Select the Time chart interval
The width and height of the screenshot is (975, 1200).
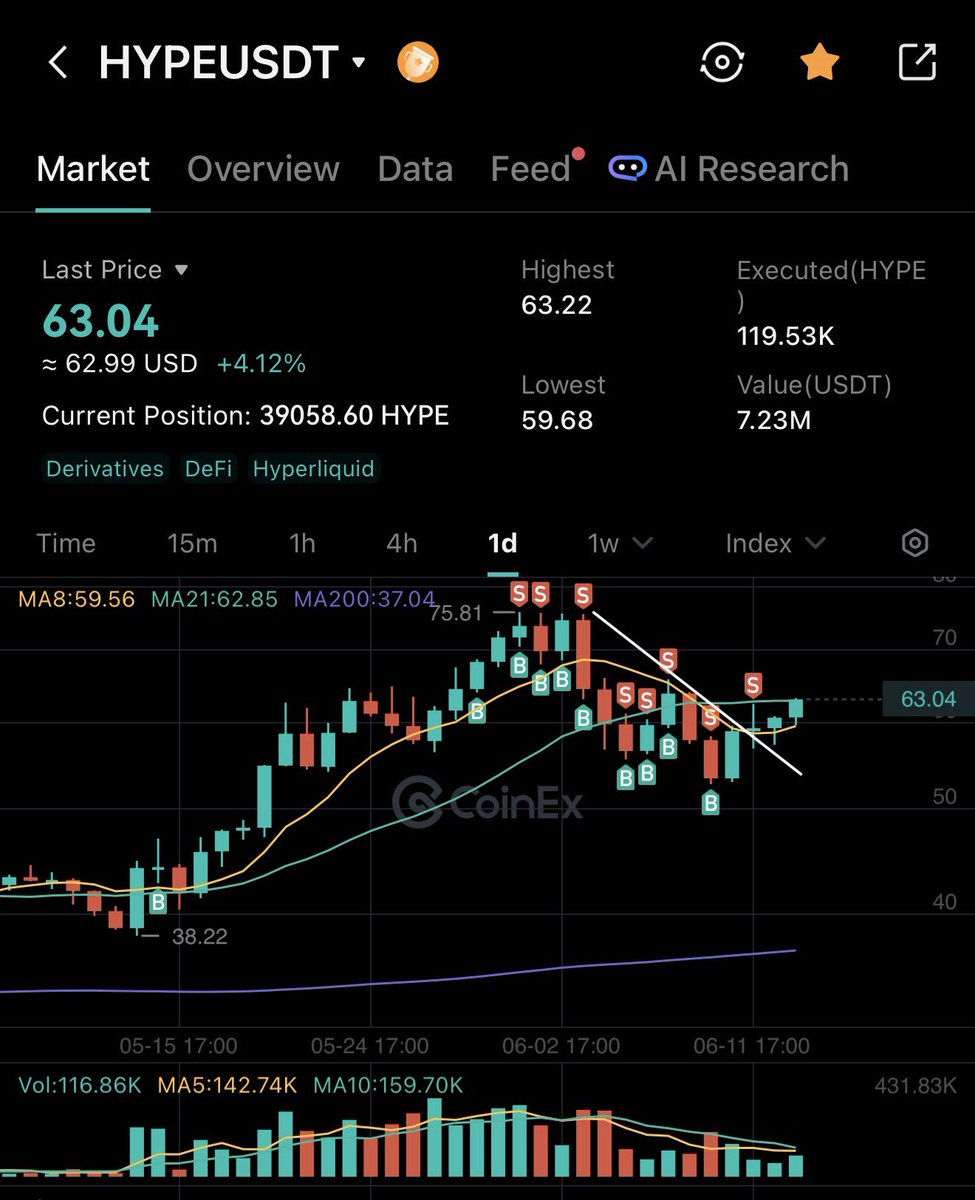pyautogui.click(x=66, y=543)
